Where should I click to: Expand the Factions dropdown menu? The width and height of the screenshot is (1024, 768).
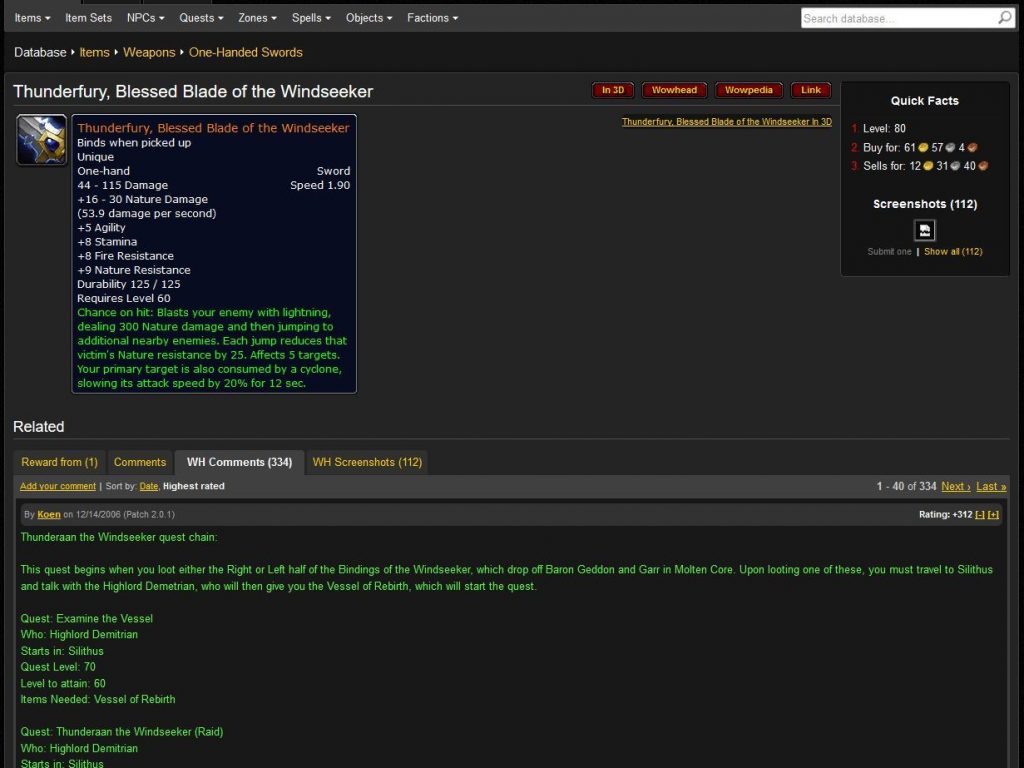coord(432,18)
